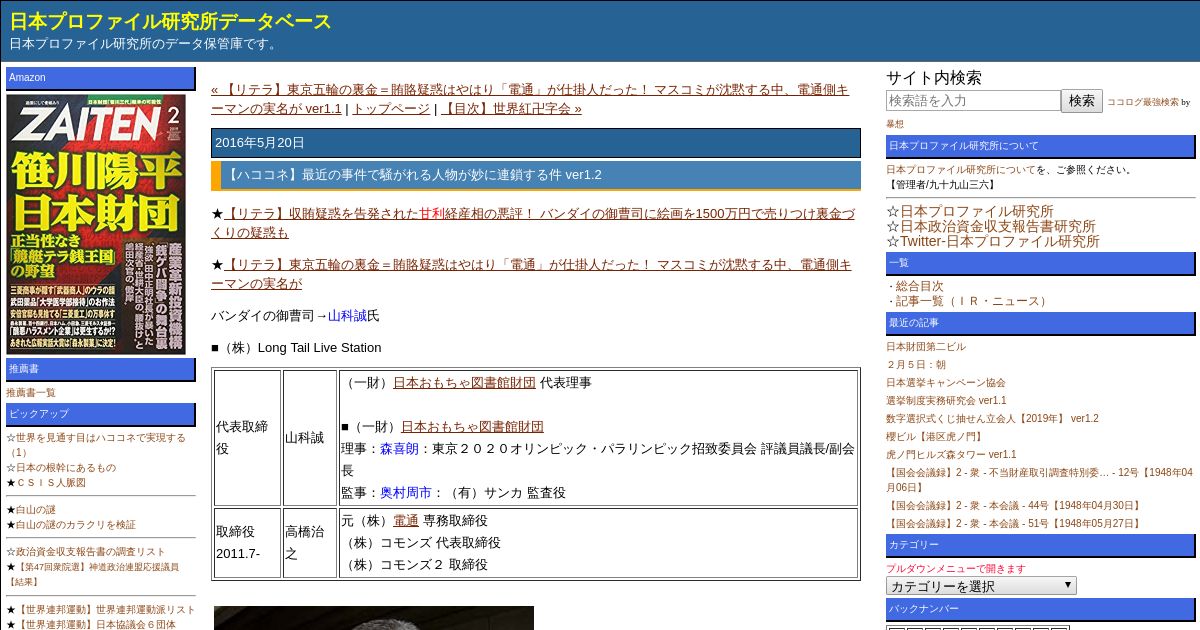The height and width of the screenshot is (630, 1200).
Task: Click the 代表取締役 table cell
Action: [247, 438]
